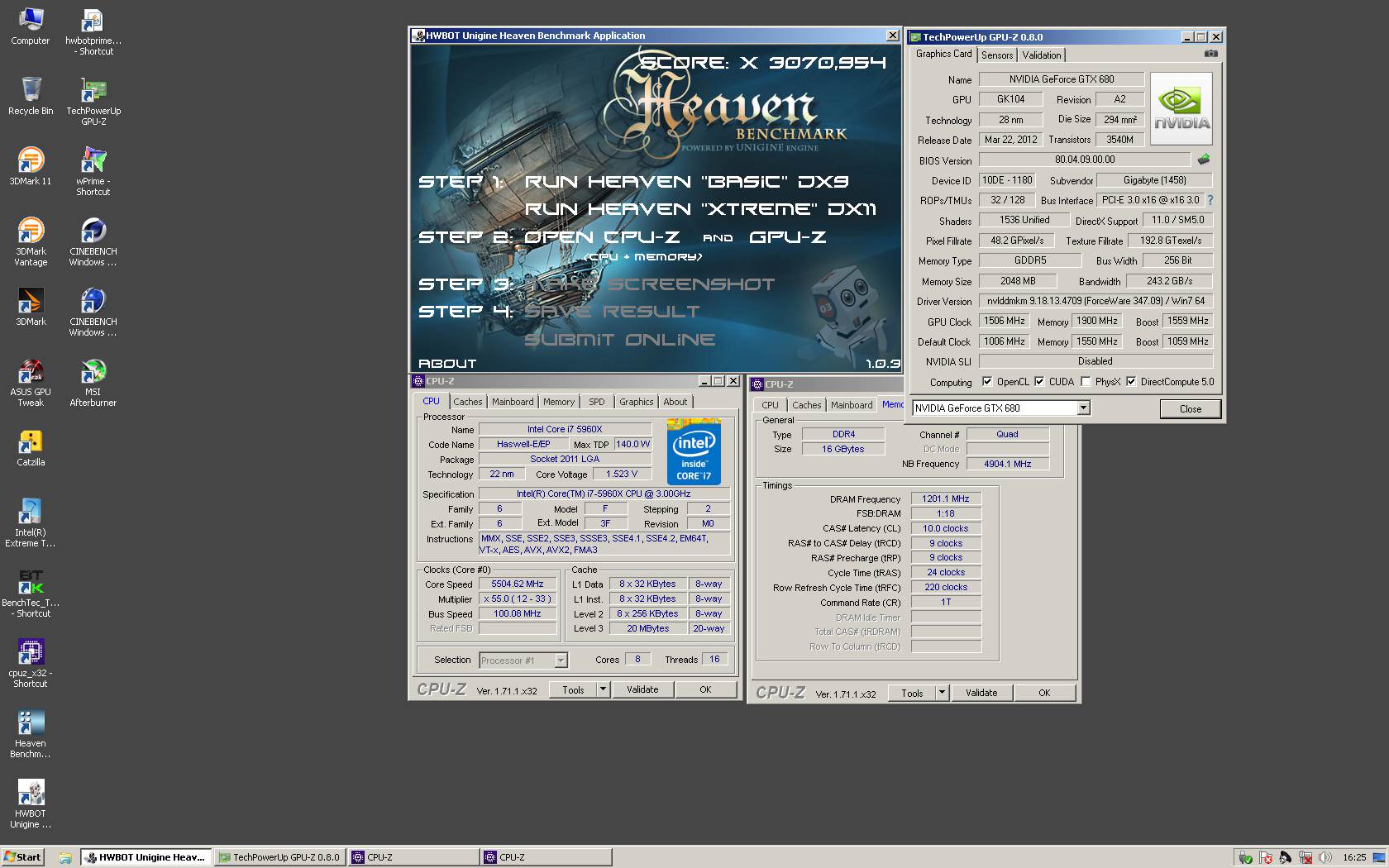The height and width of the screenshot is (868, 1389).
Task: Click the Bus Interface question mark icon
Action: [1210, 200]
